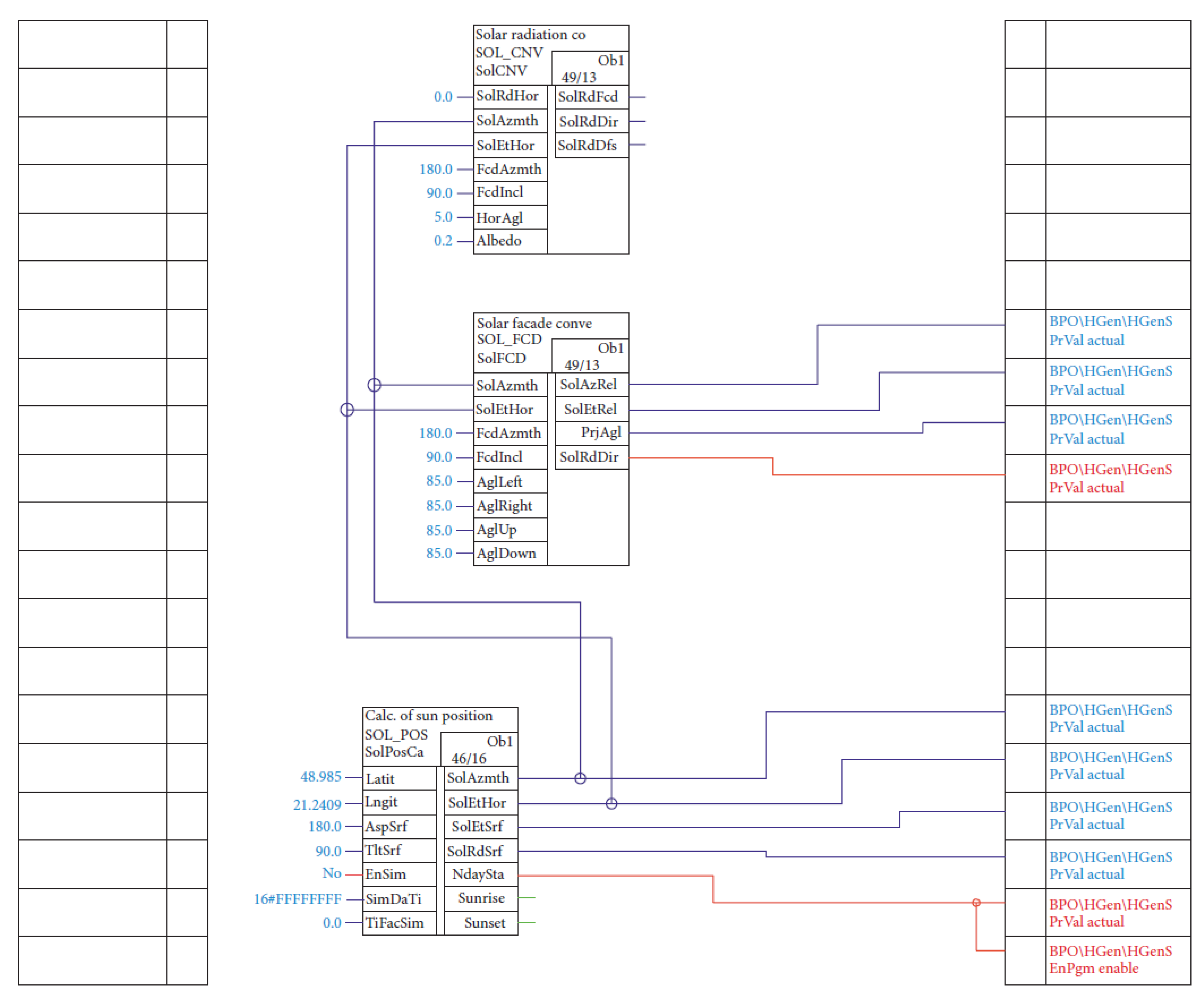Click the EnSim input pin label
This screenshot has height=1002, width=1204.
[x=386, y=875]
